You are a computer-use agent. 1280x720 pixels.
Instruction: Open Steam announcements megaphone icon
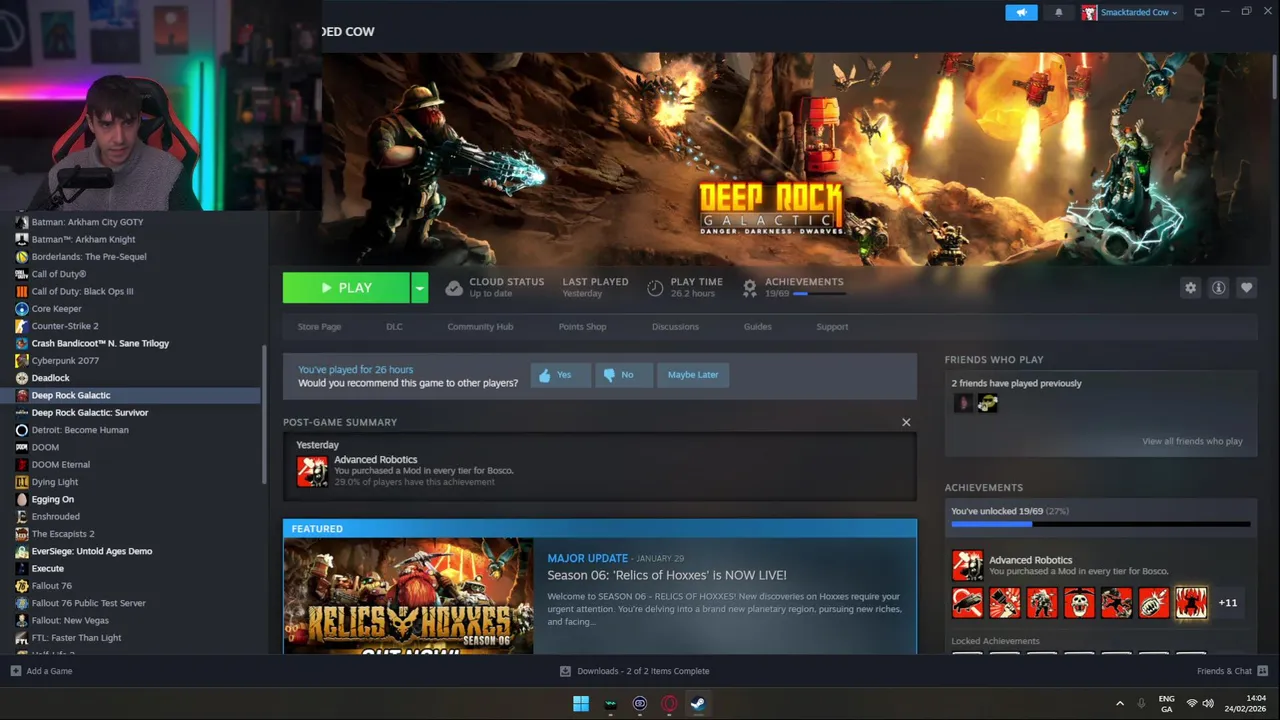1021,12
